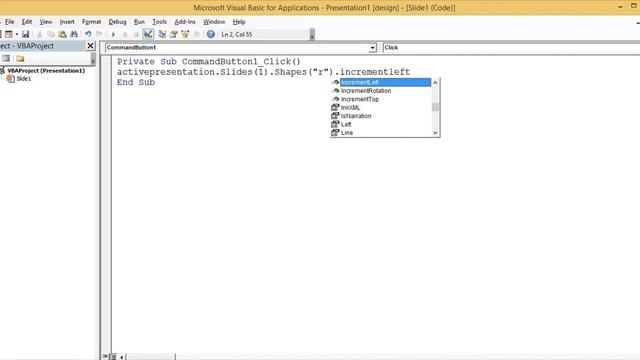Screen dimensions: 640x360
Task: Save the project with the floppy icon
Action: [x=25, y=34]
